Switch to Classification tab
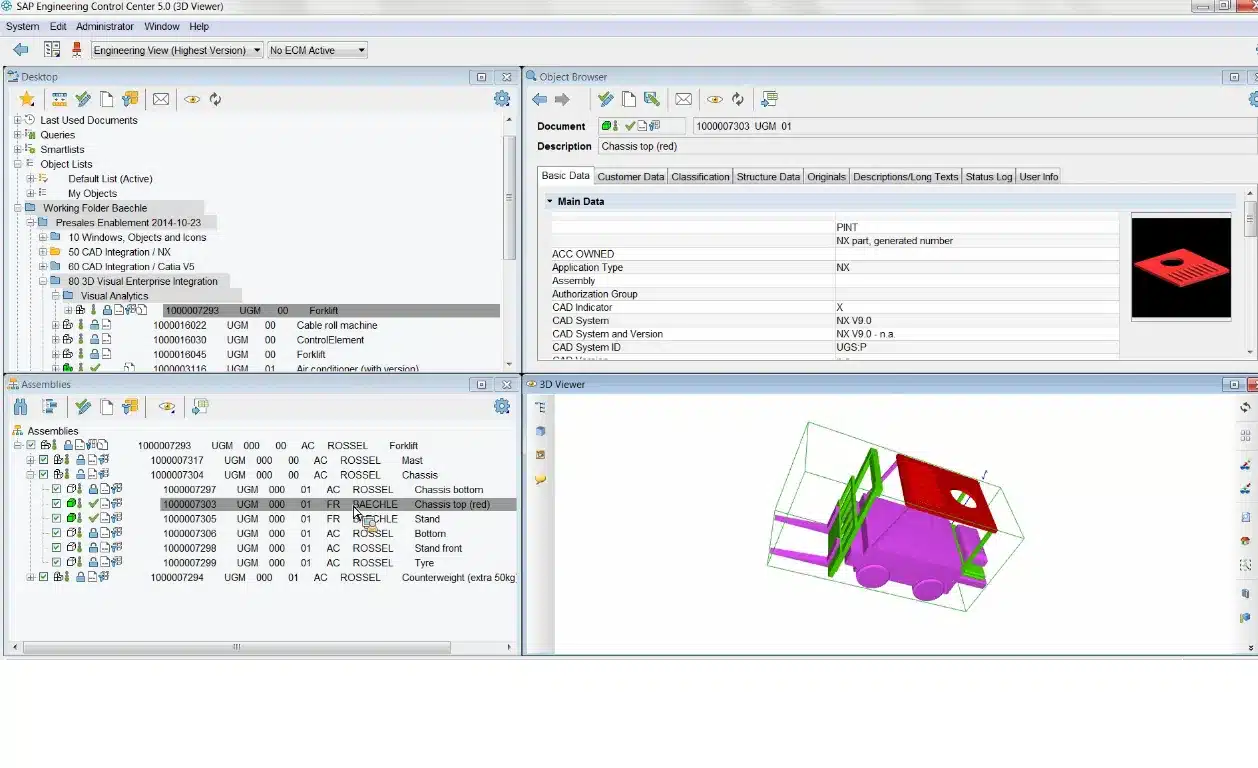1258x768 pixels. (x=700, y=177)
